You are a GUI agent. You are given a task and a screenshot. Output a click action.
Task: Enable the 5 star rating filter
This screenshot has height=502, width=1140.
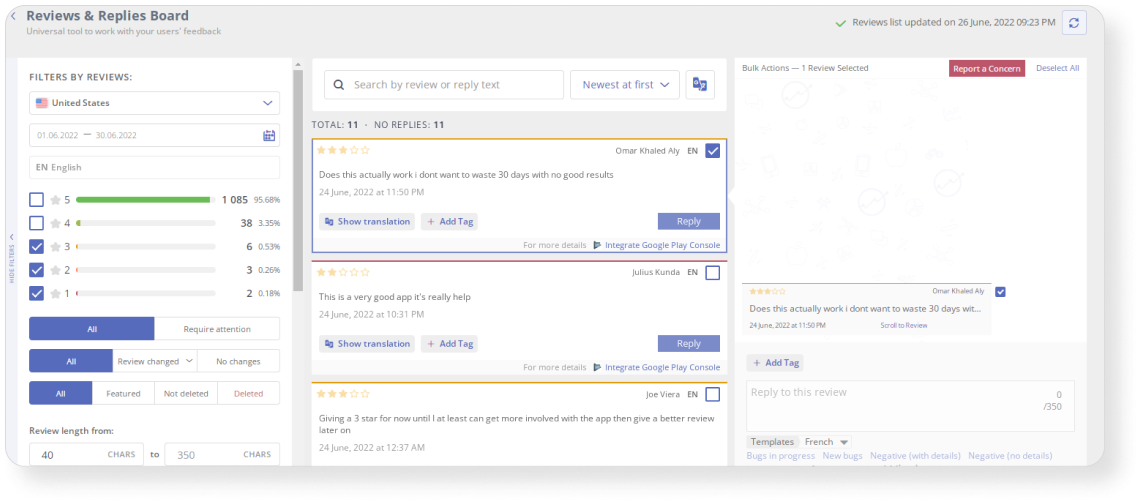click(36, 199)
